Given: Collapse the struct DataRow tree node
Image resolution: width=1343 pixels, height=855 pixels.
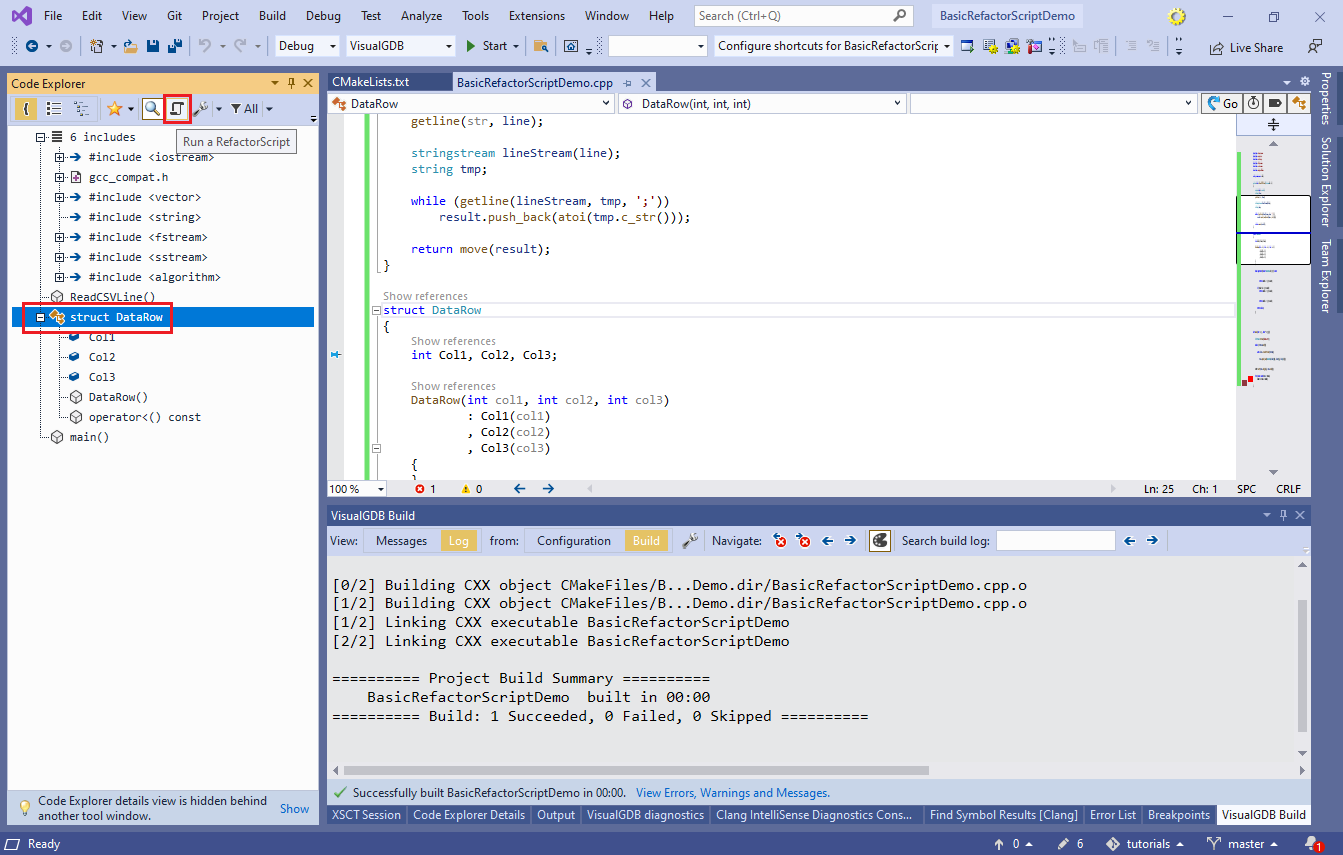Looking at the screenshot, I should tap(41, 317).
